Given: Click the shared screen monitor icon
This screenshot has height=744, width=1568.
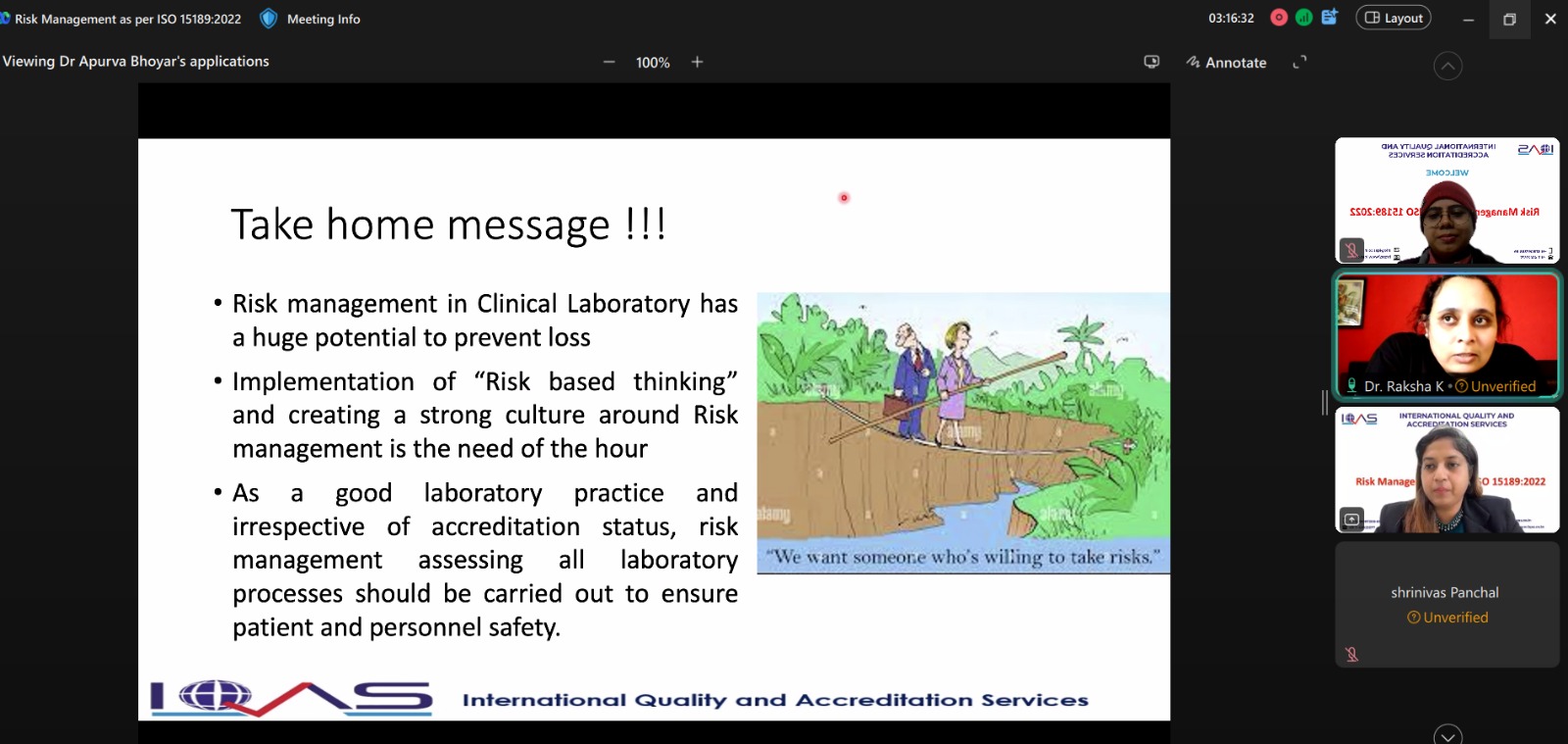Looking at the screenshot, I should [x=1151, y=62].
